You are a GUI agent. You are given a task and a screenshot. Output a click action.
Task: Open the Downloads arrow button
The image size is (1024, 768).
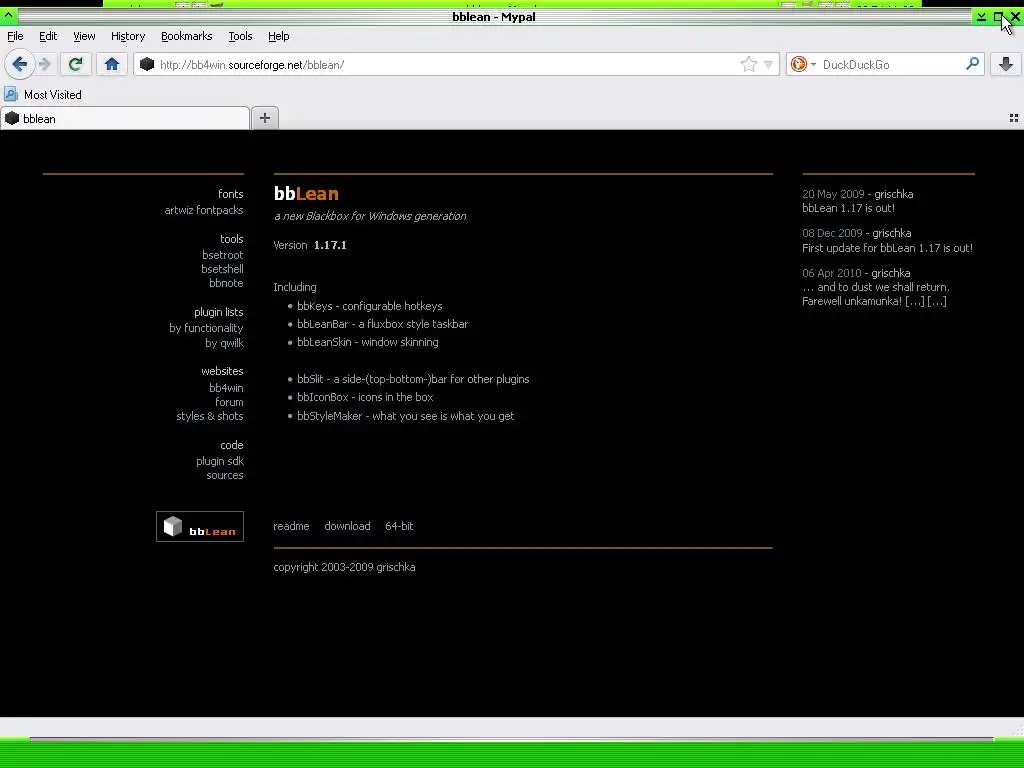1006,64
